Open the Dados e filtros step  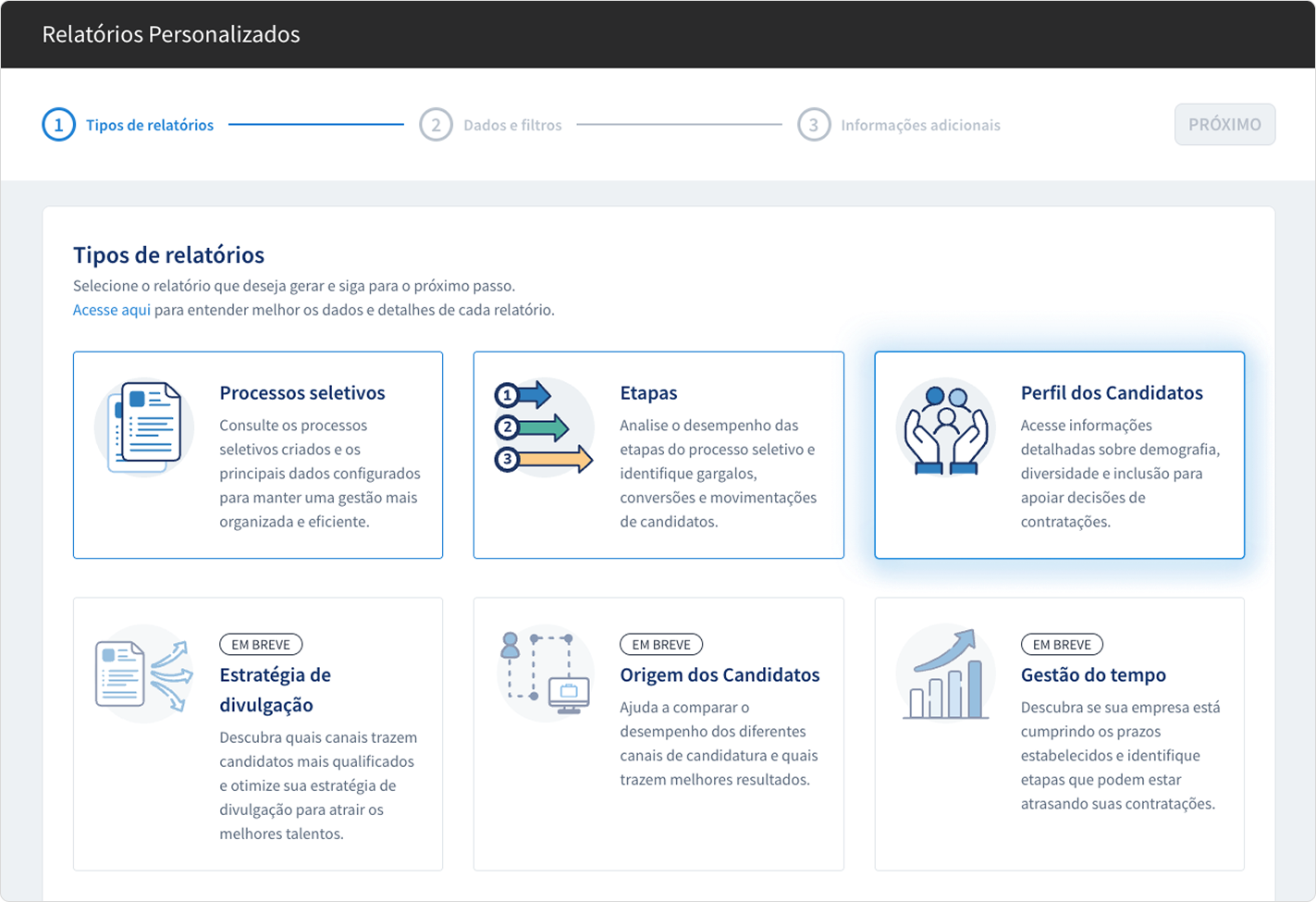(x=513, y=124)
